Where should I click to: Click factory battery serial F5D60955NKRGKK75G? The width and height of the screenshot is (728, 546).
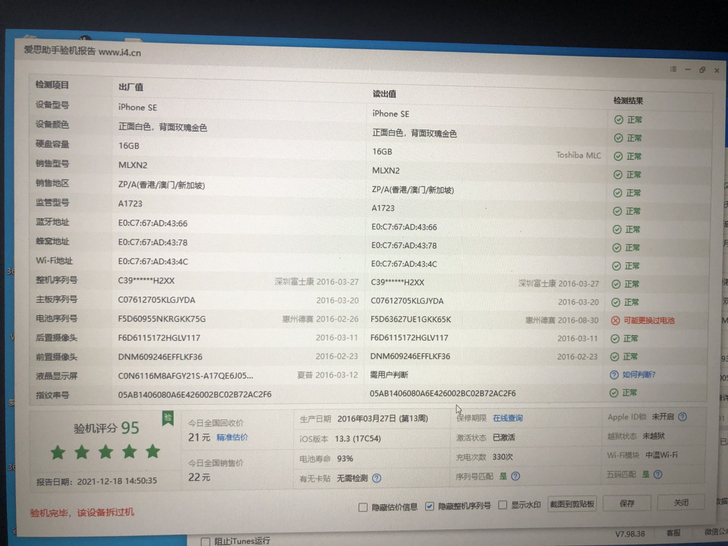coord(162,319)
